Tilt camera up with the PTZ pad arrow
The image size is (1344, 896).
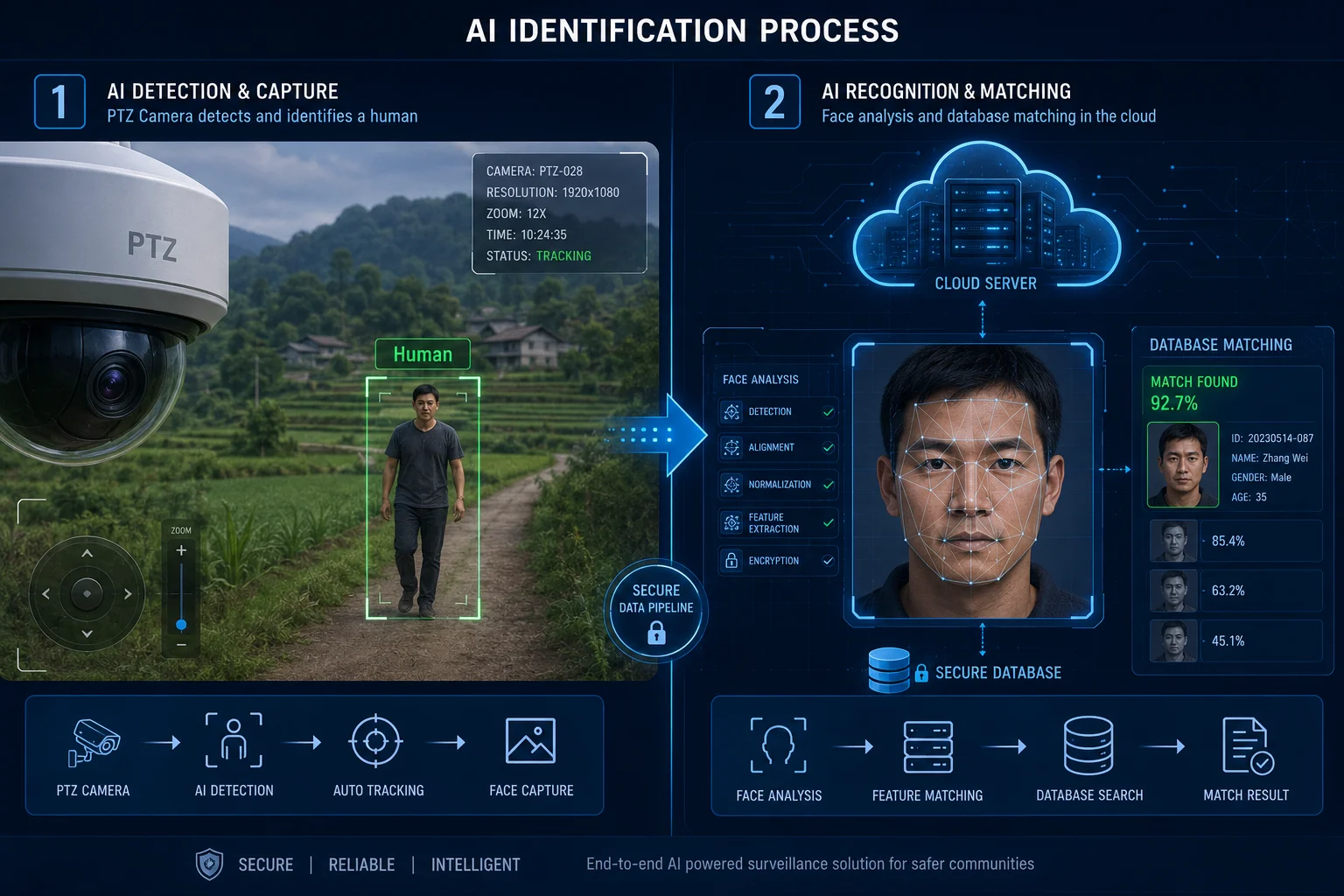pyautogui.click(x=87, y=553)
